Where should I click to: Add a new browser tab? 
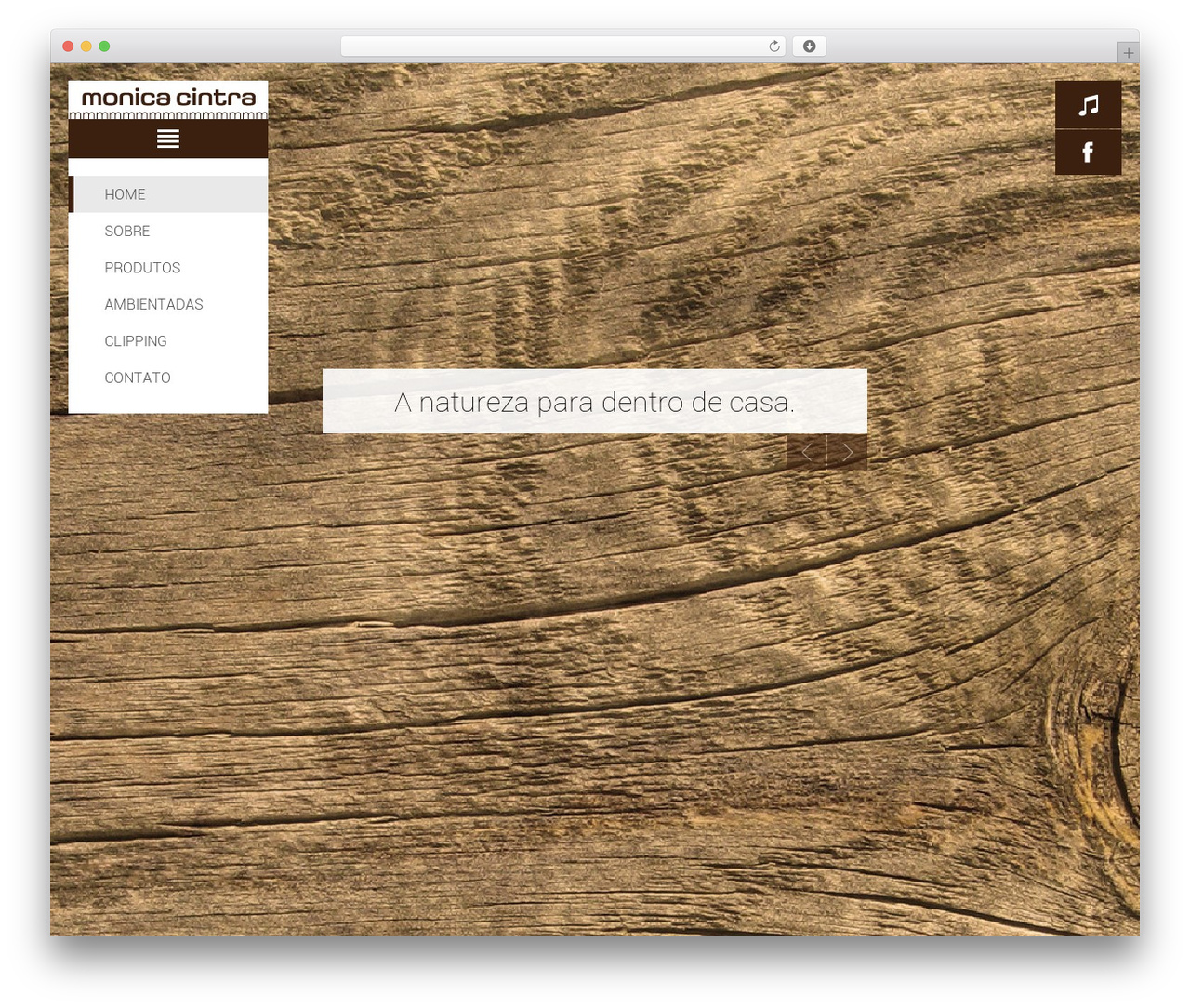[1128, 53]
